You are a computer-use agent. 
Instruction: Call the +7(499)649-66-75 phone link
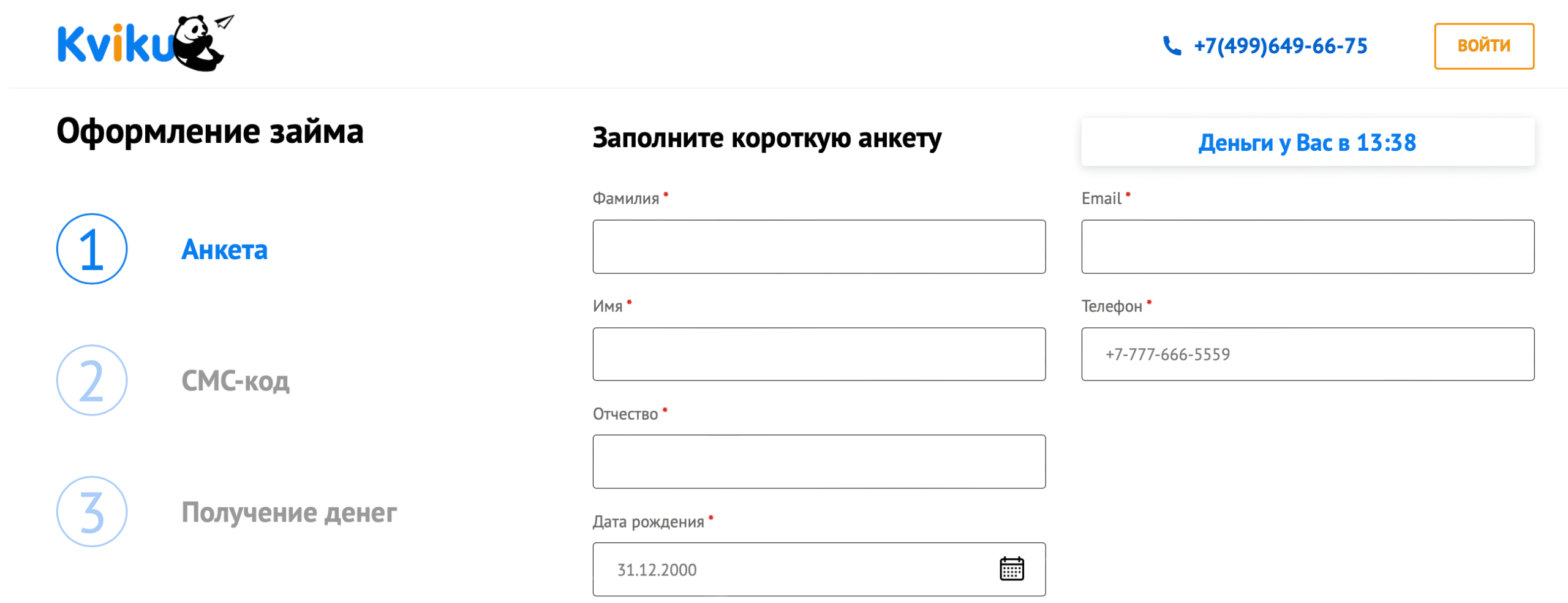click(x=1280, y=46)
